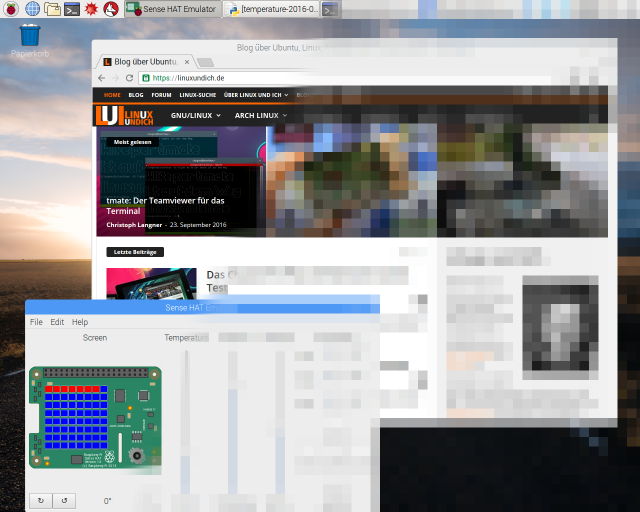Open the Help menu in Sense HAT Emulator
Screen dimensions: 640x512
[80, 322]
